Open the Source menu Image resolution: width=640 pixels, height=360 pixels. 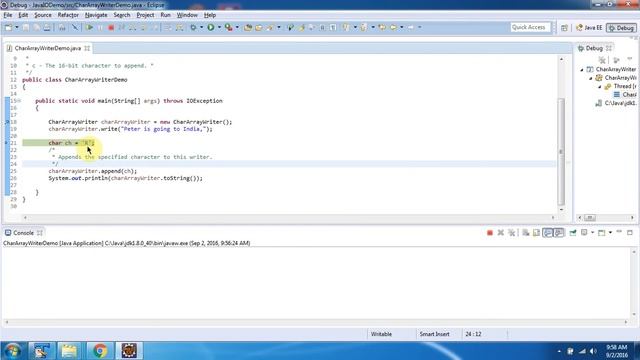tap(43, 15)
